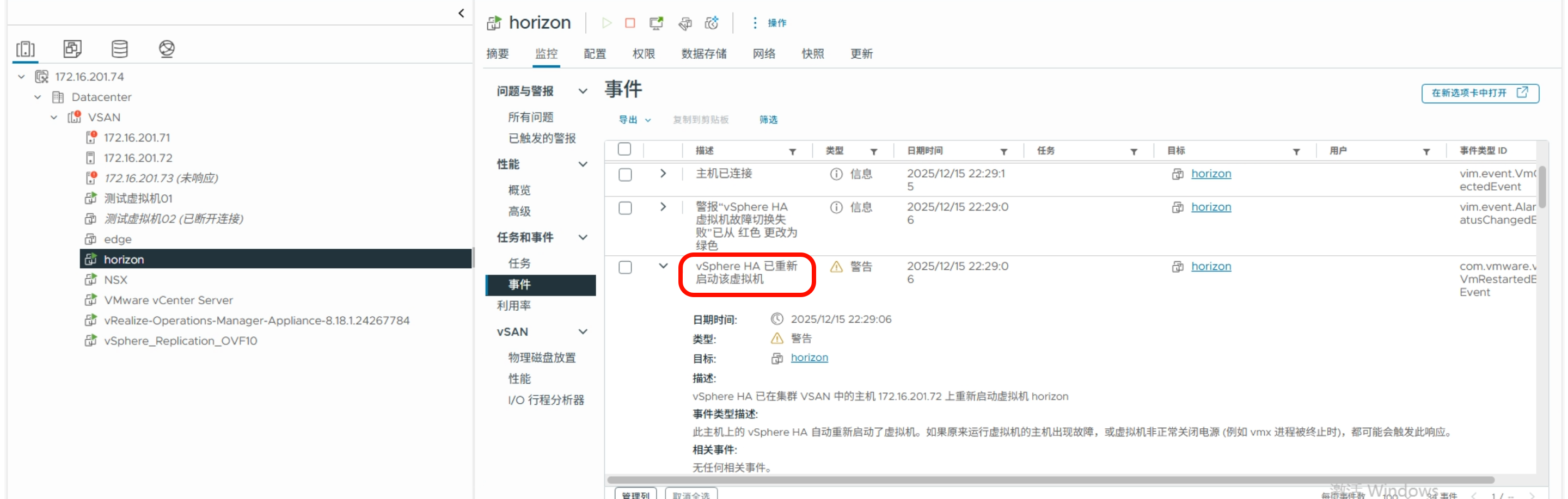
Task: Collapse the VSAN cluster node
Action: [x=54, y=117]
